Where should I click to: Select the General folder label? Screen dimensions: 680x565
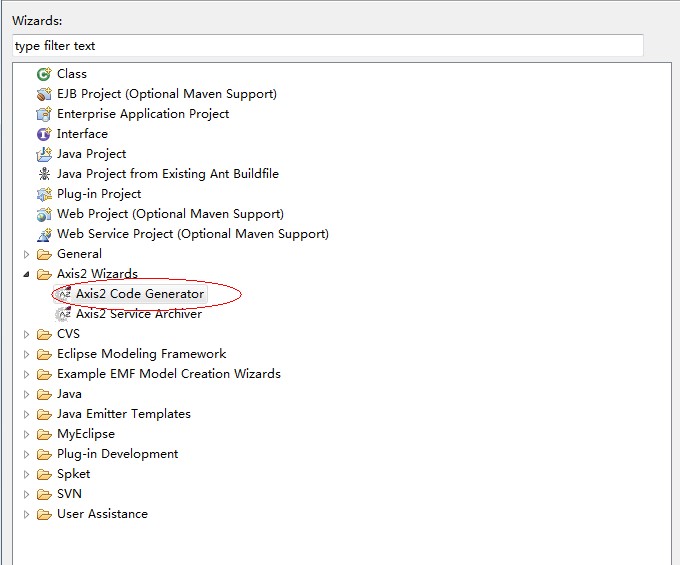[79, 254]
